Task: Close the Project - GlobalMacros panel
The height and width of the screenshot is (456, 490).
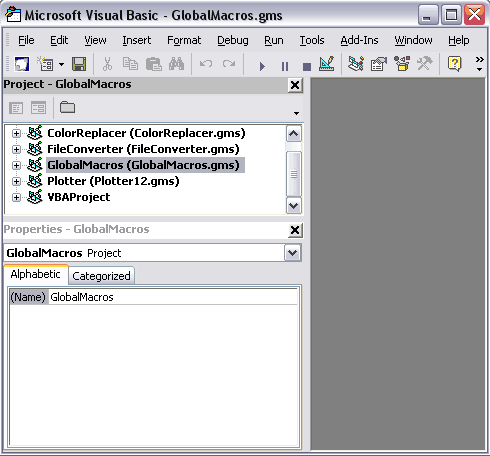Action: tap(295, 85)
